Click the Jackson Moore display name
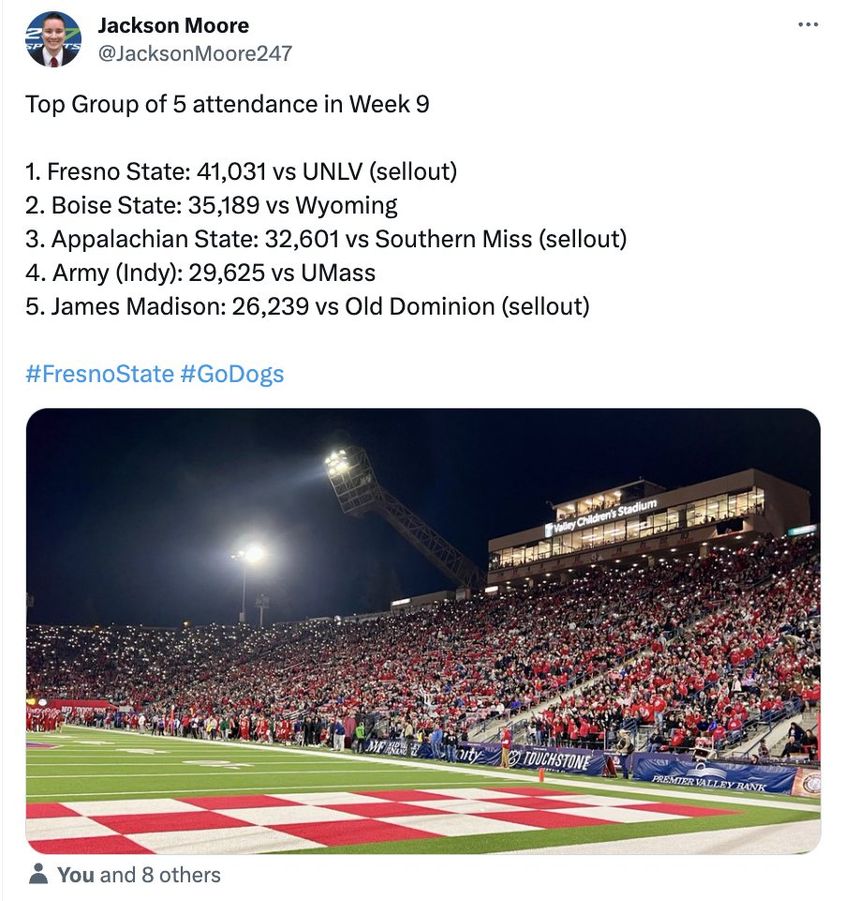This screenshot has height=901, width=843. [173, 26]
